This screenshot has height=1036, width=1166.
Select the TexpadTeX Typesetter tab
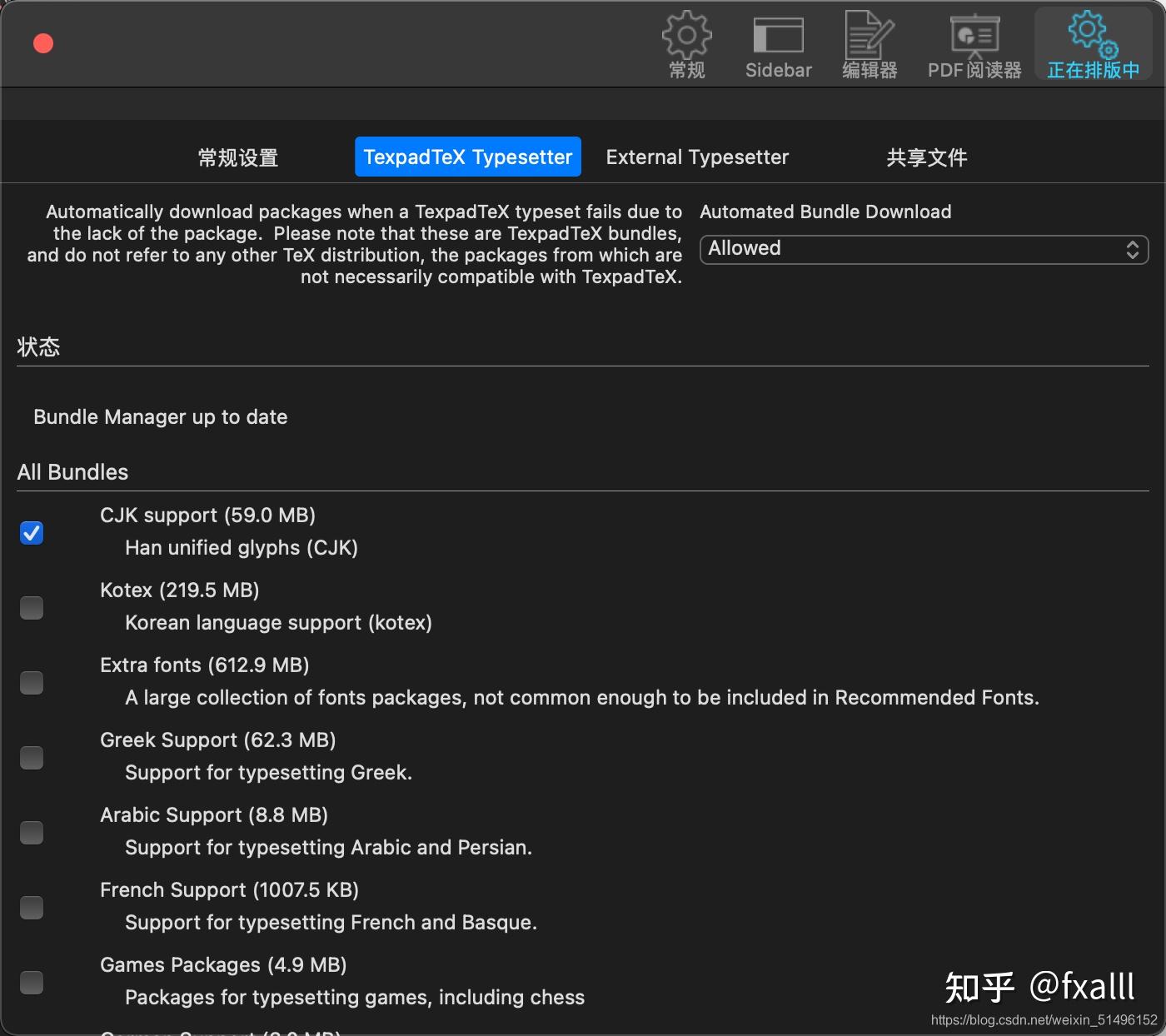coord(468,157)
